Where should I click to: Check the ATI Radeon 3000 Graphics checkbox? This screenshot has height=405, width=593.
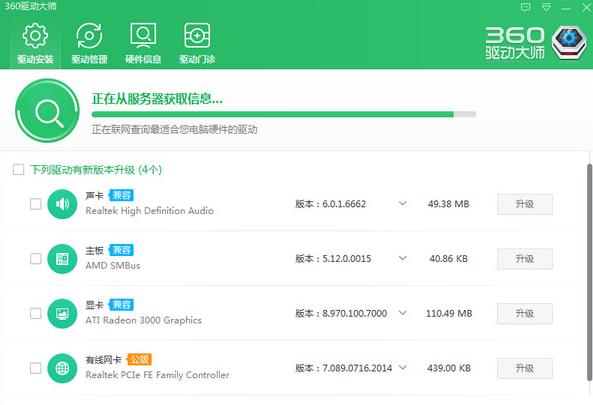coord(36,313)
